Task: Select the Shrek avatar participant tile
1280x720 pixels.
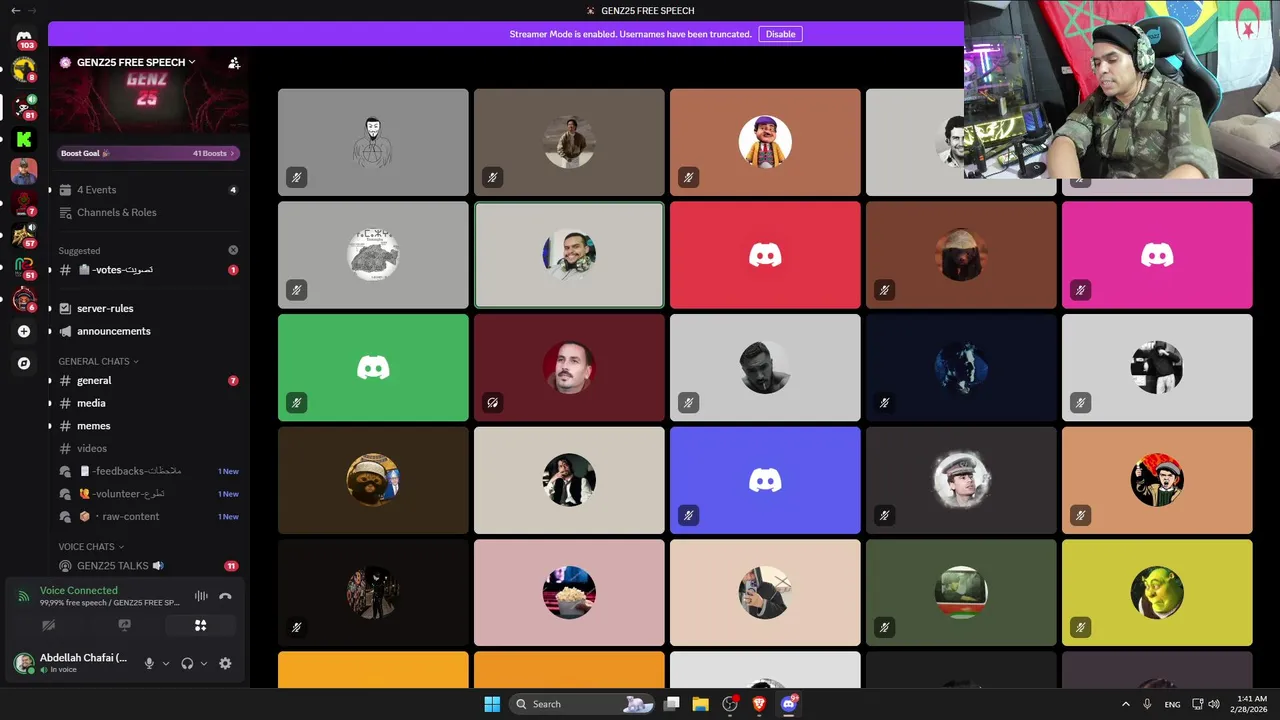Action: click(1157, 592)
